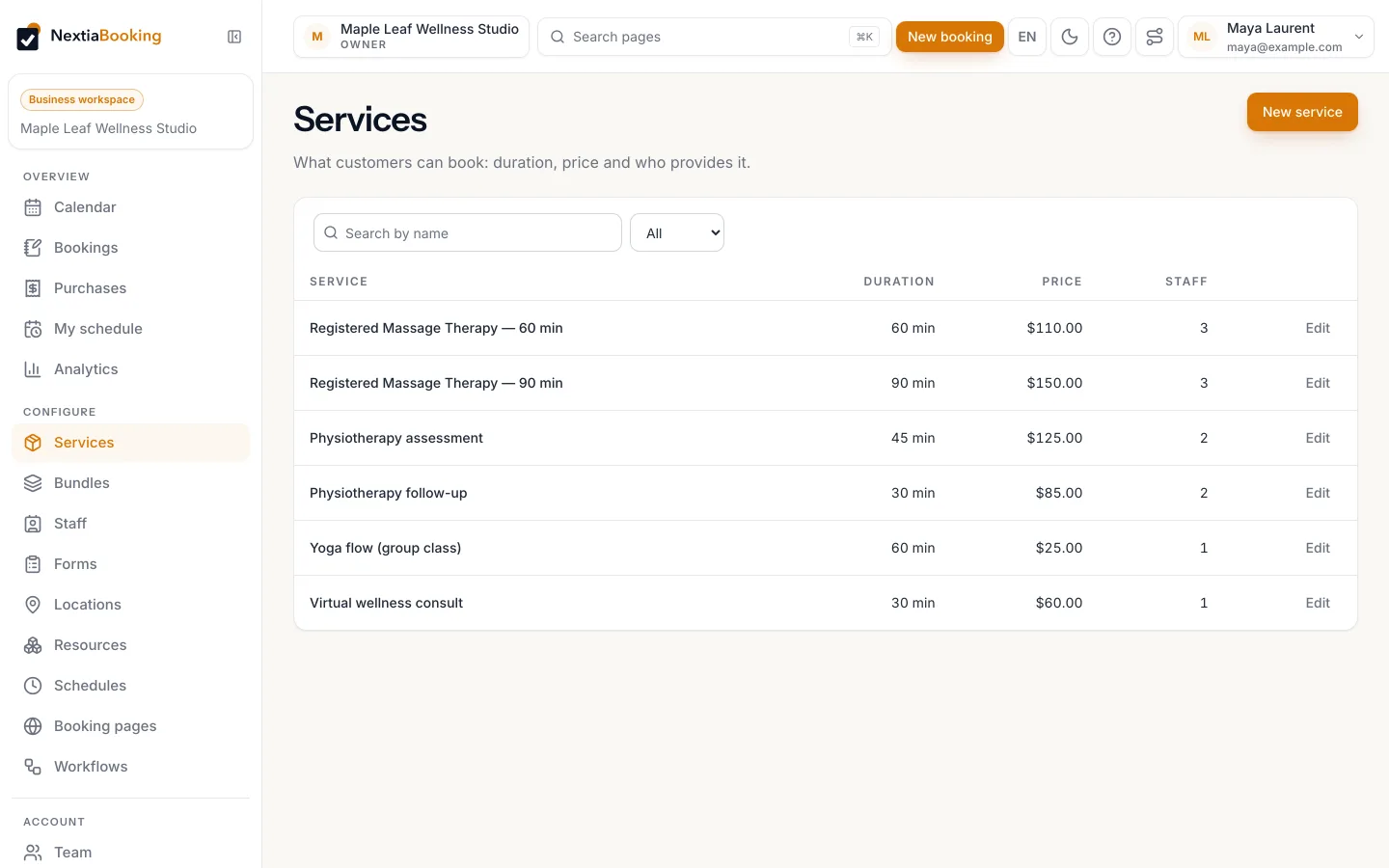Image resolution: width=1389 pixels, height=868 pixels.
Task: Click the Duration column header
Action: pos(899,282)
